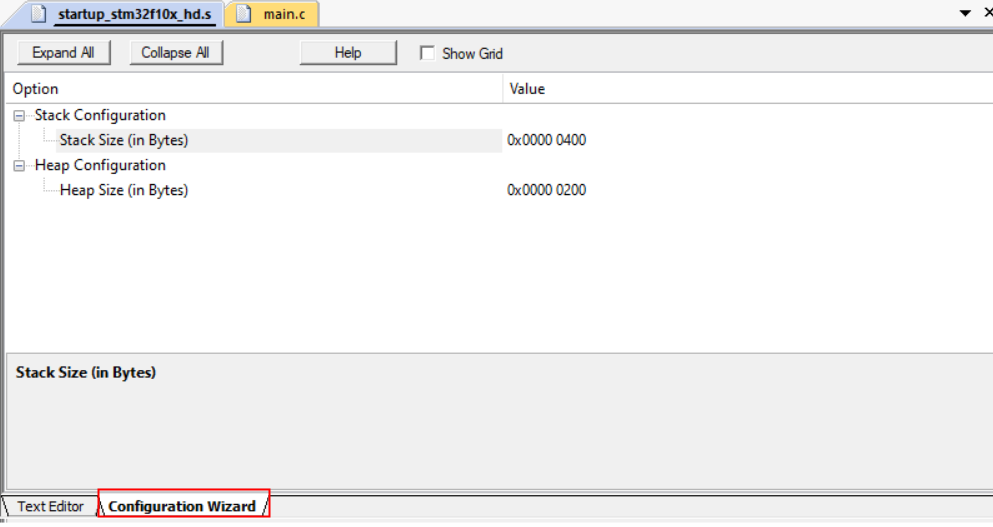Image resolution: width=993 pixels, height=527 pixels.
Task: Collapse the Stack Configuration node
Action: click(x=18, y=116)
